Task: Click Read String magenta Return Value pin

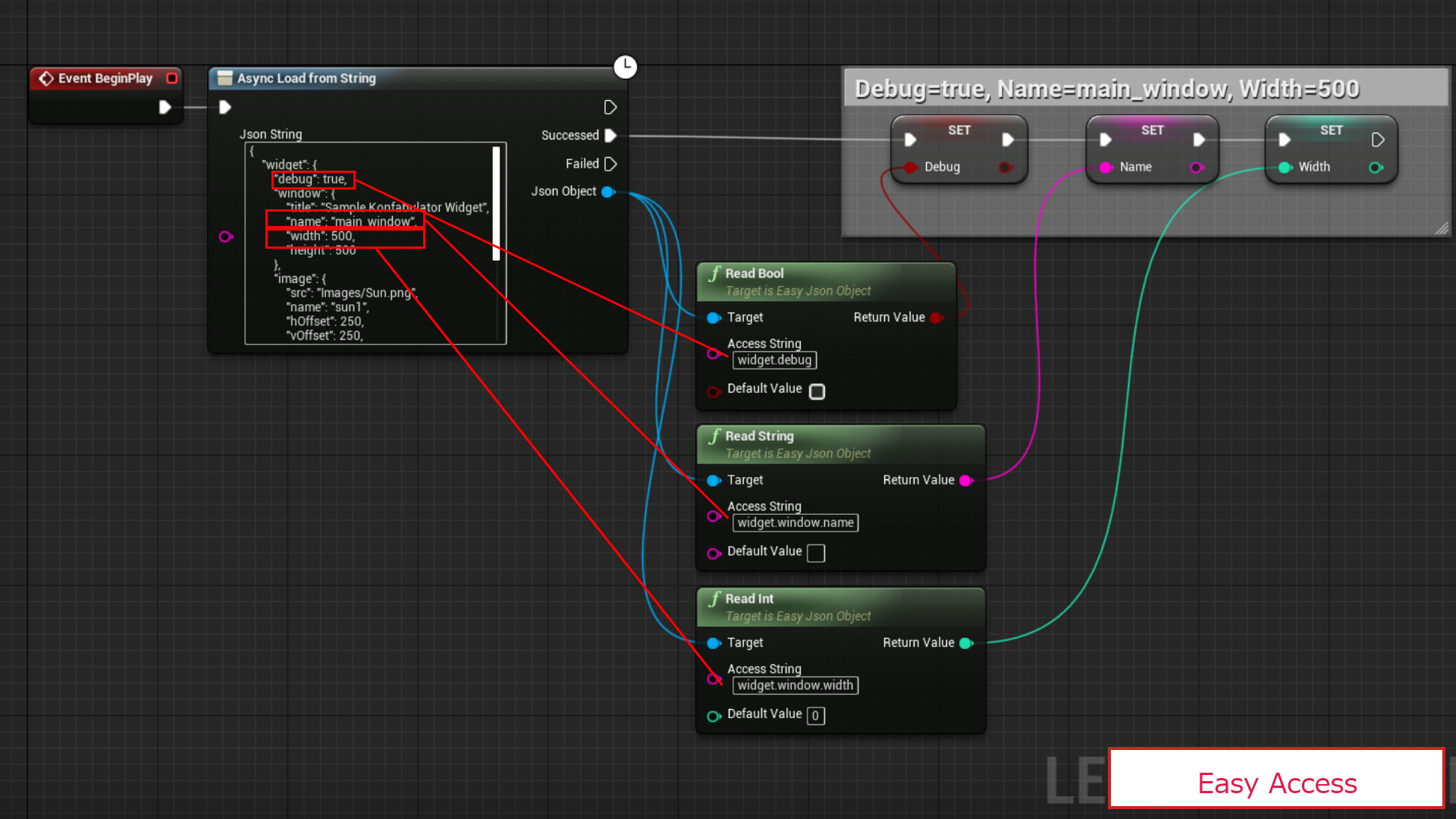Action: click(x=966, y=480)
